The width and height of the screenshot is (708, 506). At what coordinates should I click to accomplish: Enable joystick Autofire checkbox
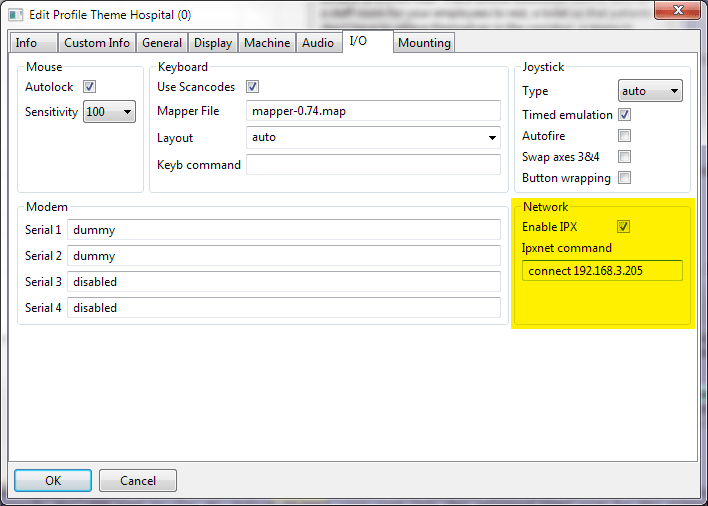coord(625,136)
